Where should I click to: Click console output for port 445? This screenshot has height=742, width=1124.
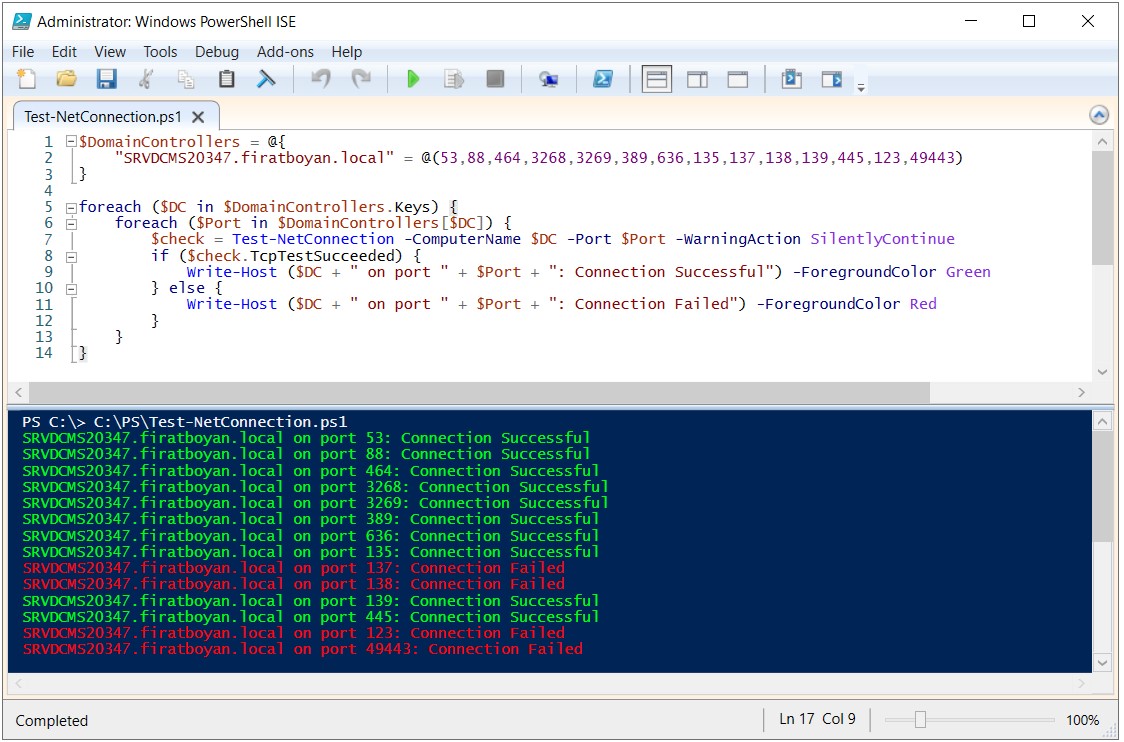[x=310, y=617]
